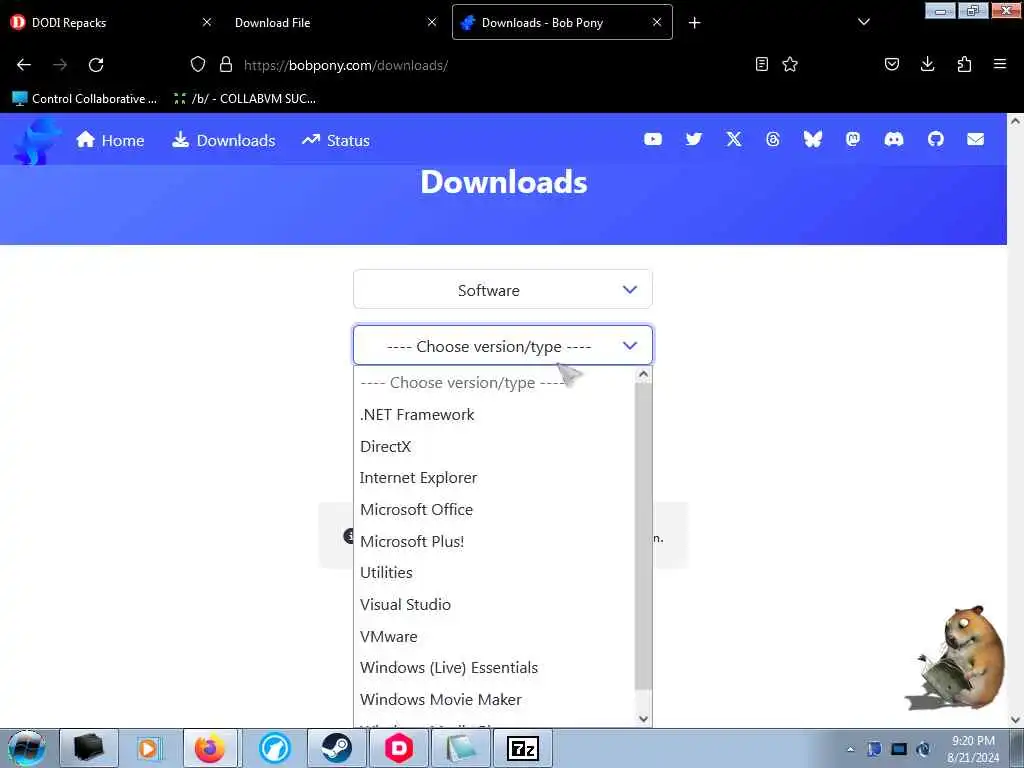
Task: Choose Windows (Live) Essentials option
Action: [x=494, y=667]
